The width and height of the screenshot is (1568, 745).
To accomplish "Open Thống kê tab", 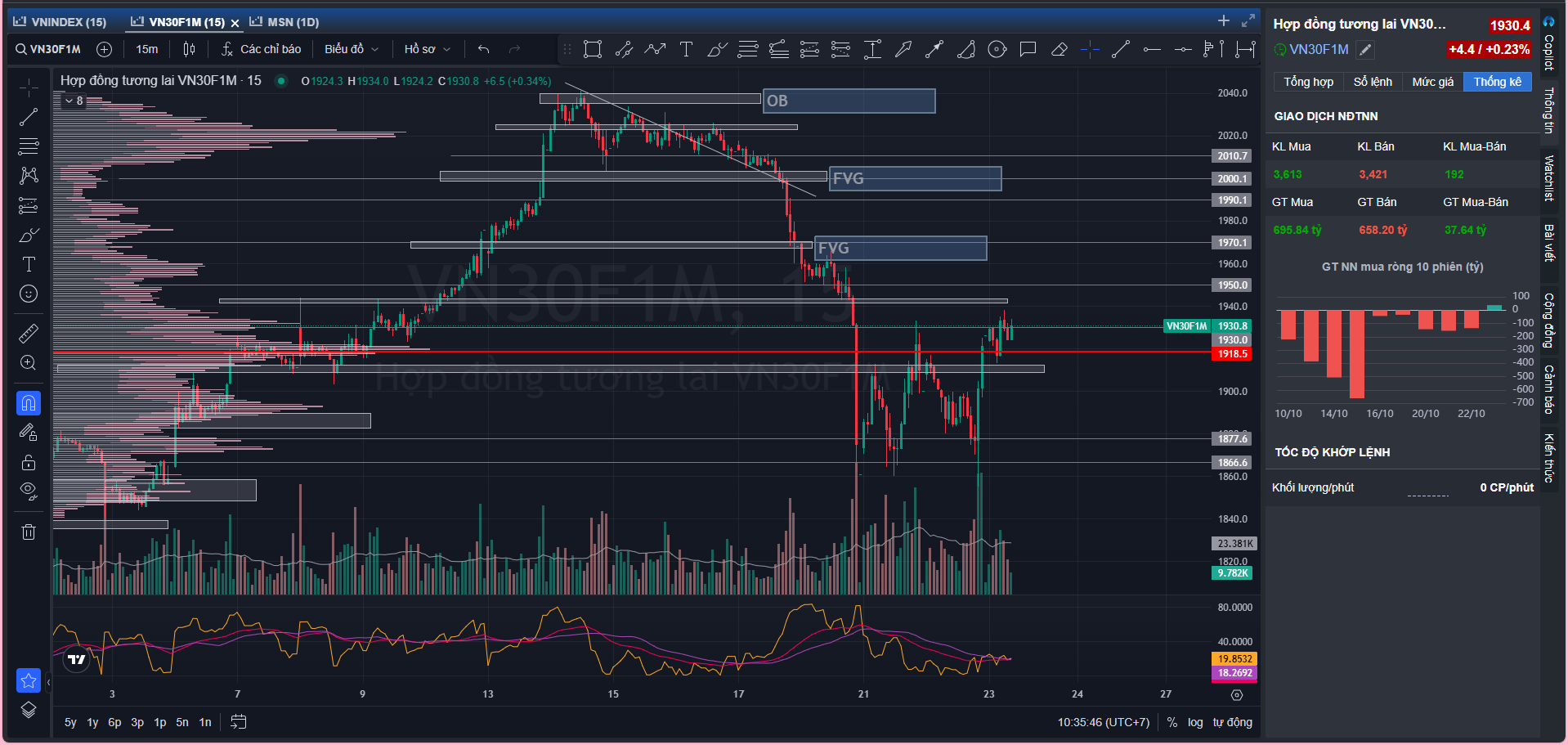I will point(1497,82).
